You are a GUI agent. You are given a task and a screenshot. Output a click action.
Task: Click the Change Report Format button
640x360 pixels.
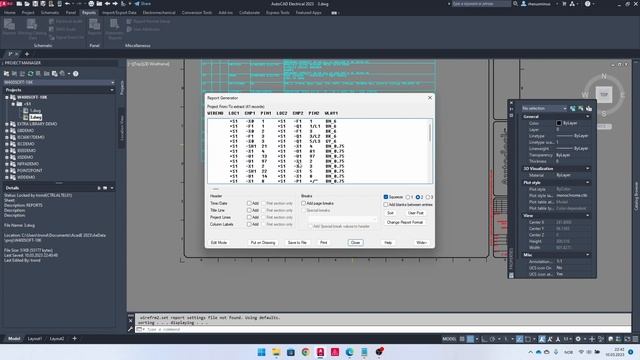click(404, 222)
